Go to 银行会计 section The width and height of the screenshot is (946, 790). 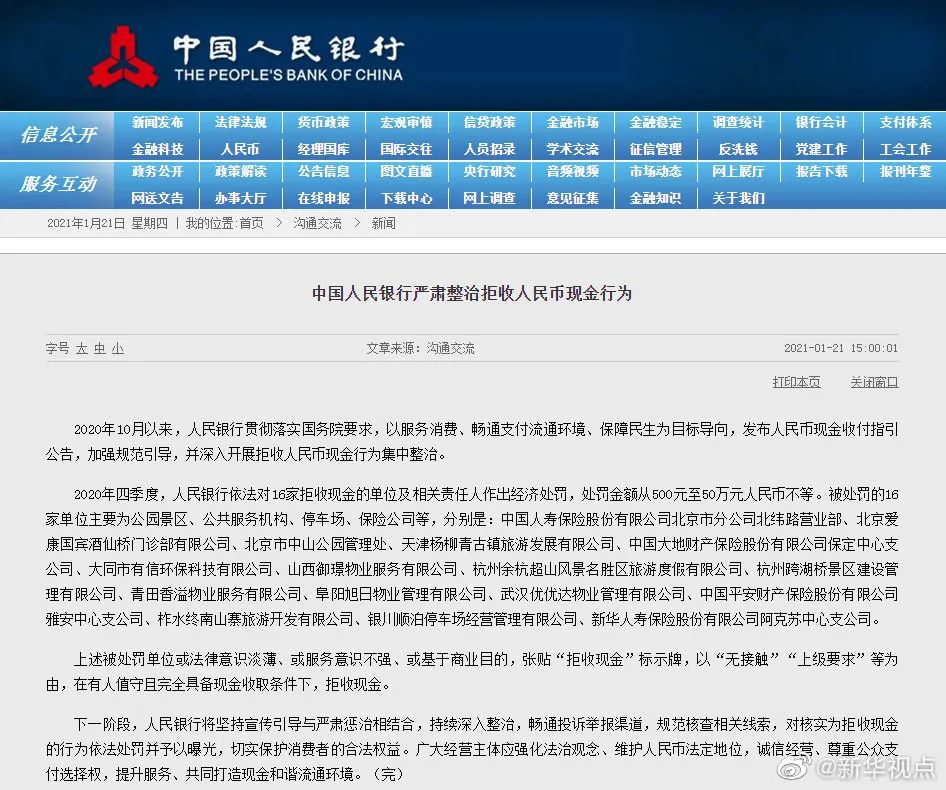(x=821, y=123)
